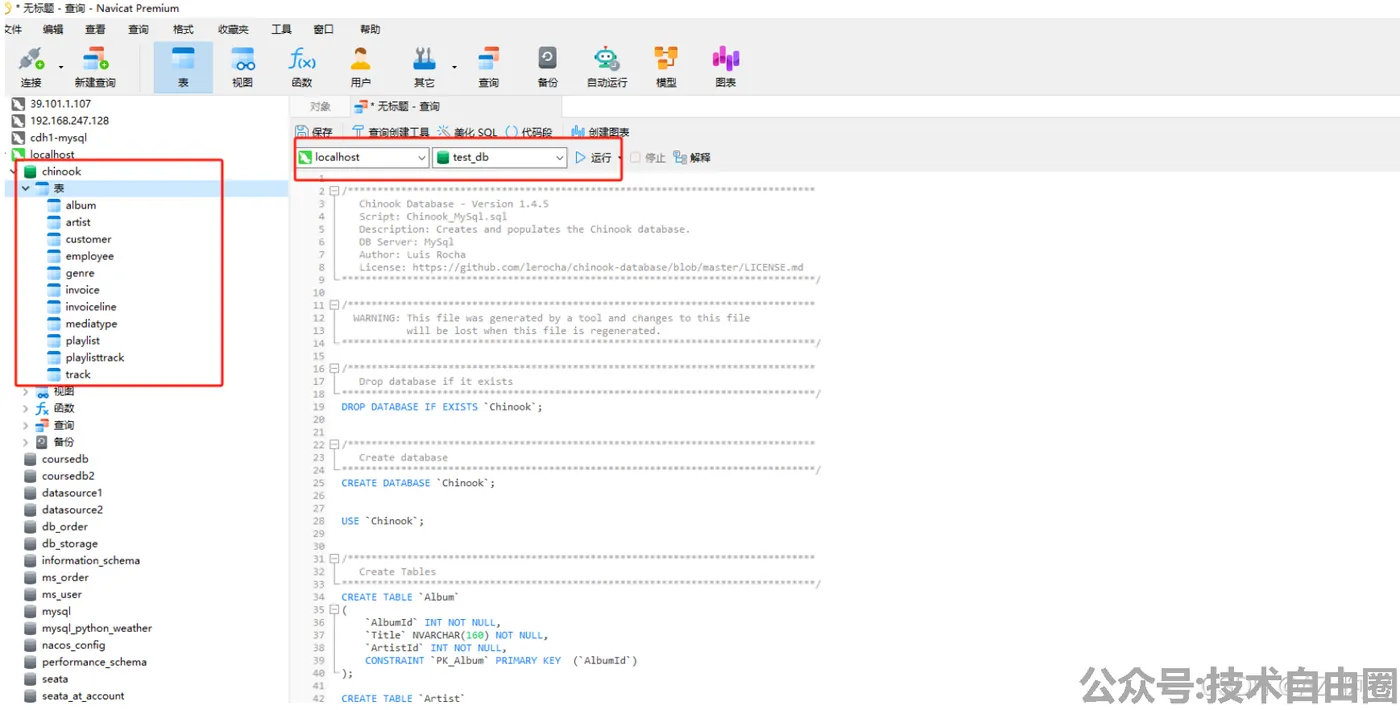Viewport: 1400px width, 710px height.
Task: Select the information_schema database
Action: coord(90,561)
